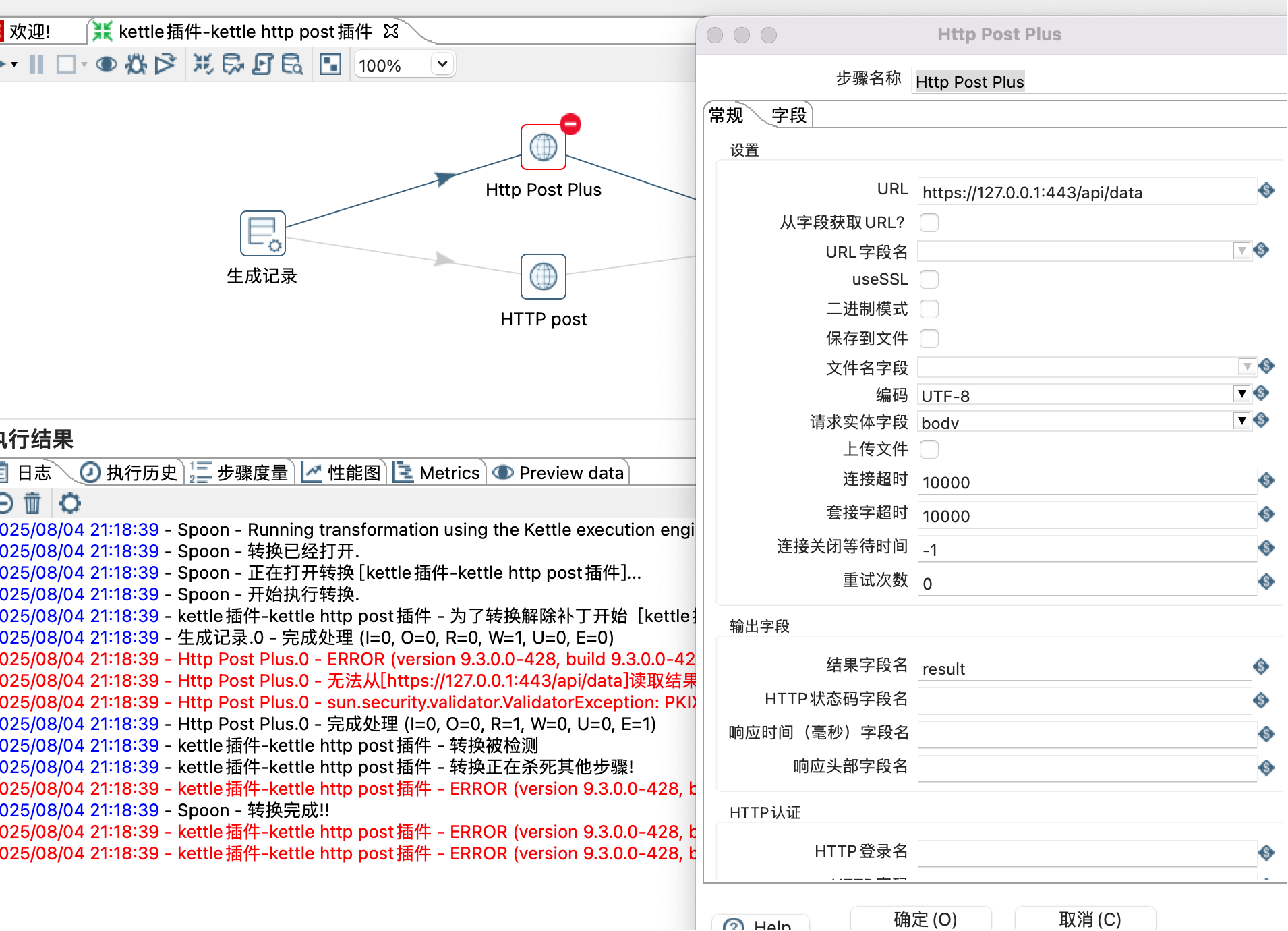
Task: Open Help in the dialog
Action: pos(760,923)
